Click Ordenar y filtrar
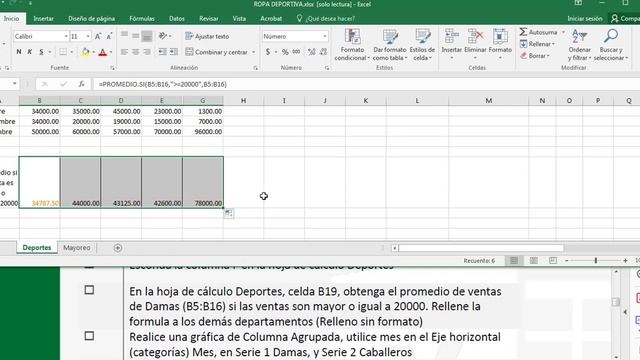Image resolution: width=640 pixels, height=360 pixels. pos(579,45)
